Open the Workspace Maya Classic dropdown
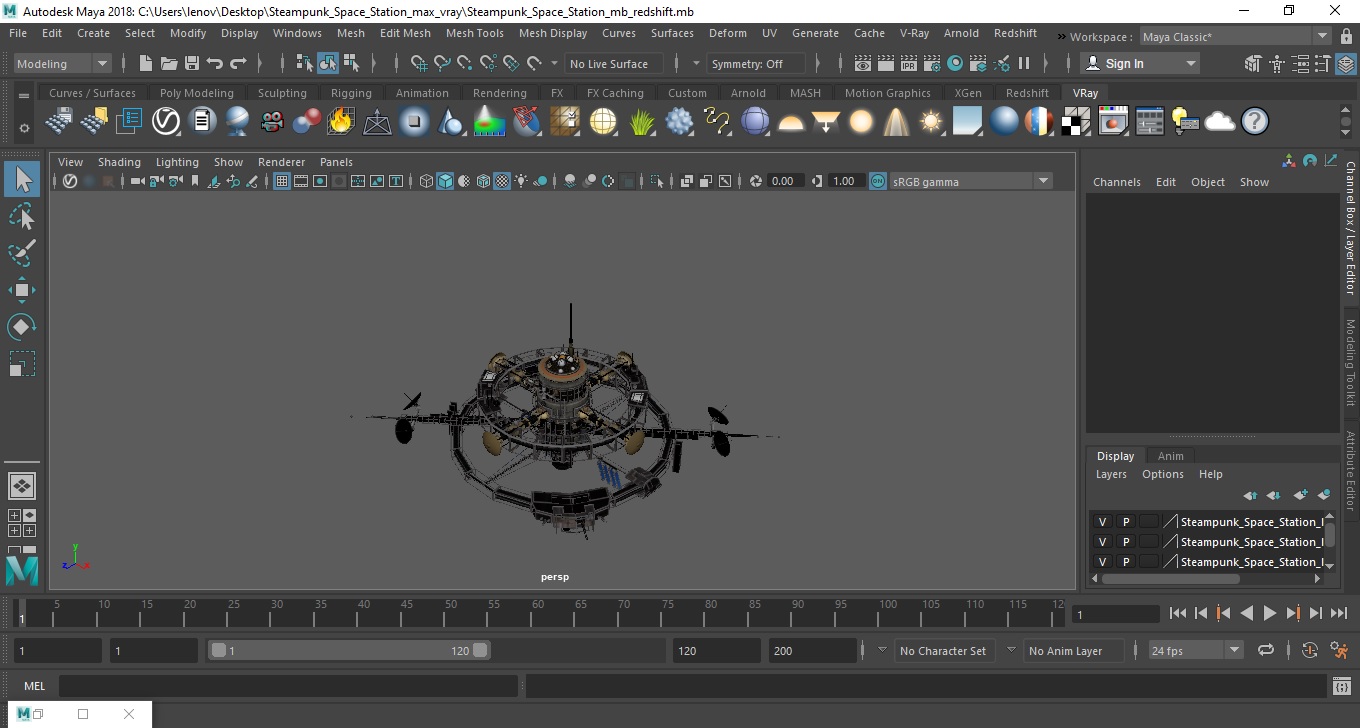Image resolution: width=1360 pixels, height=728 pixels. pos(1234,37)
